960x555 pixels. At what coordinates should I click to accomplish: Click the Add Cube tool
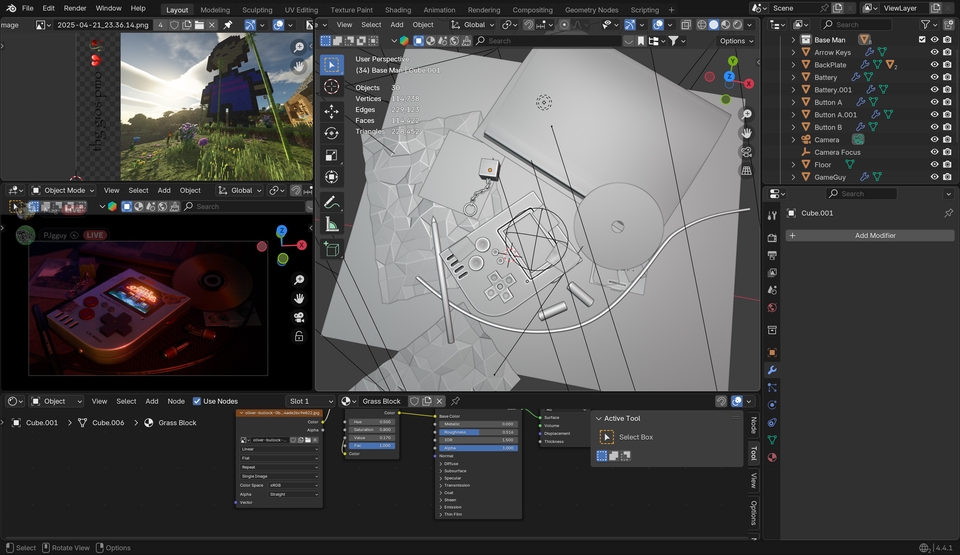(x=332, y=249)
